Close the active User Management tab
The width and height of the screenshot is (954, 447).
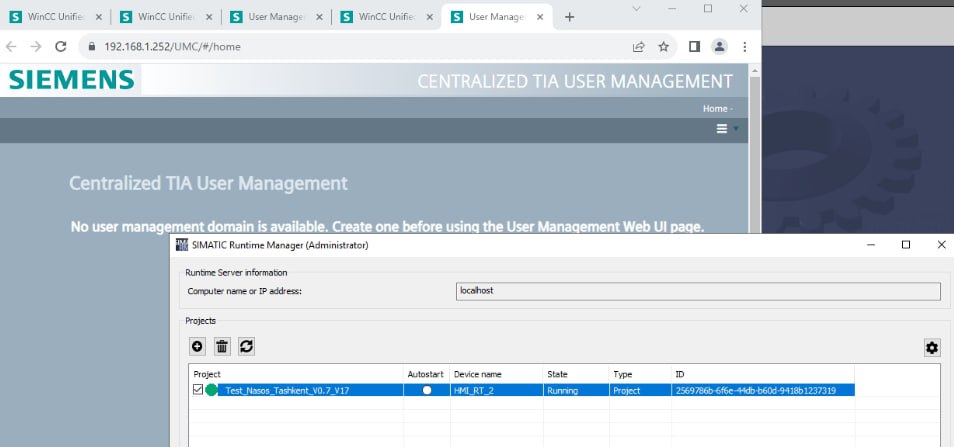pyautogui.click(x=540, y=17)
